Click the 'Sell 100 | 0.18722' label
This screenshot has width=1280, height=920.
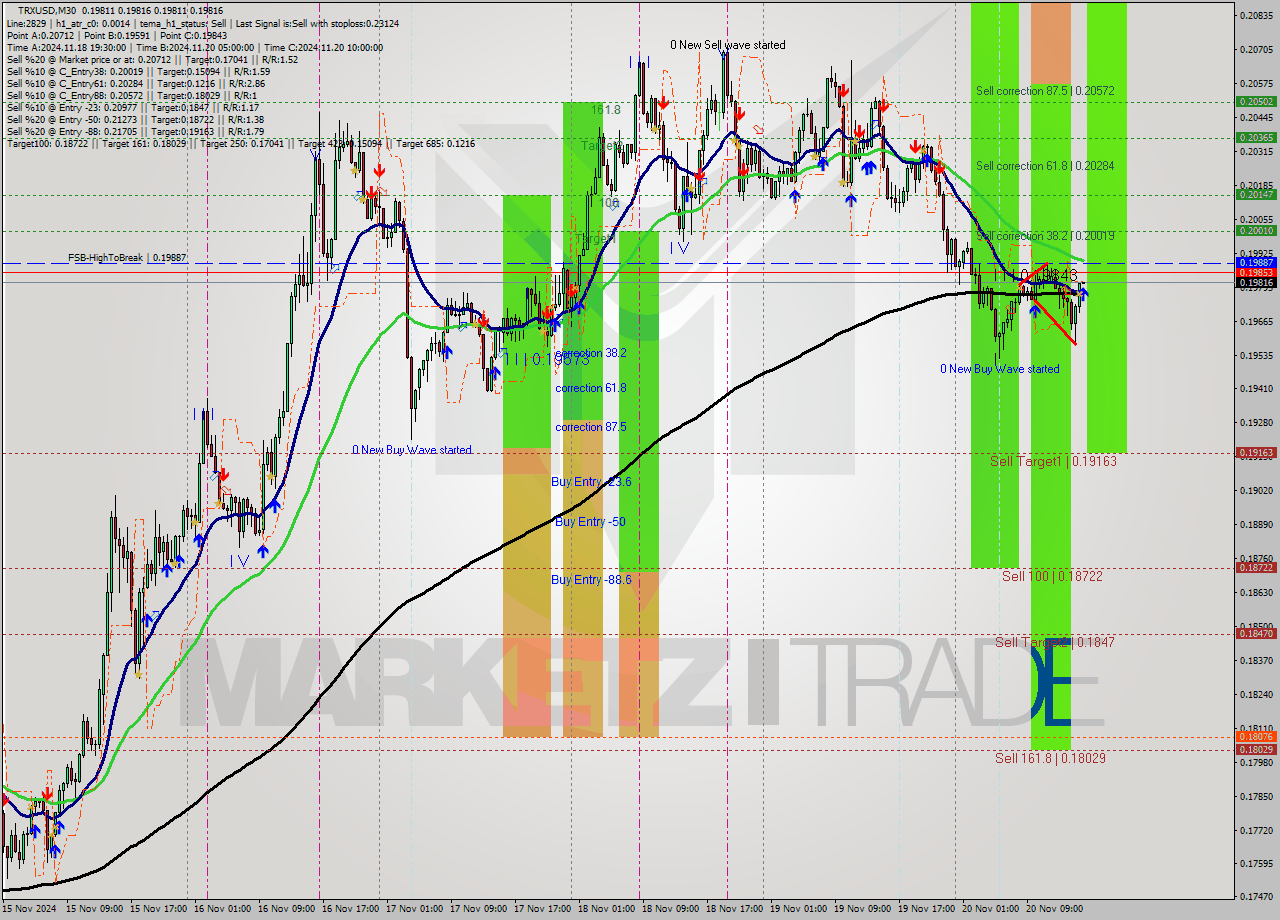pos(1052,576)
